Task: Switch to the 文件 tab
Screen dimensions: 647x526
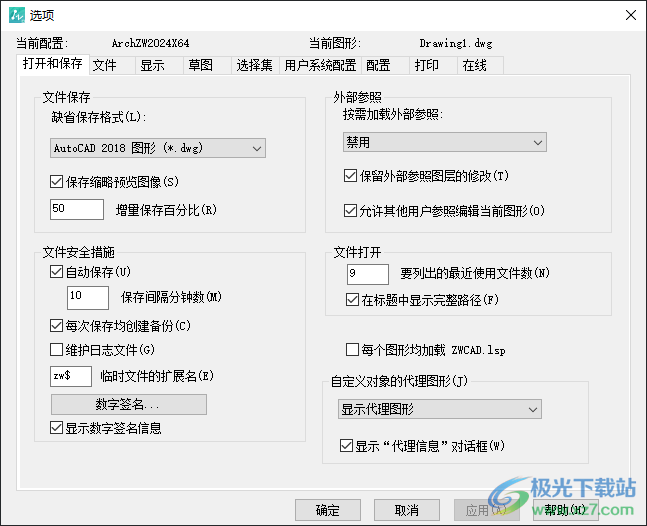Action: (x=112, y=66)
